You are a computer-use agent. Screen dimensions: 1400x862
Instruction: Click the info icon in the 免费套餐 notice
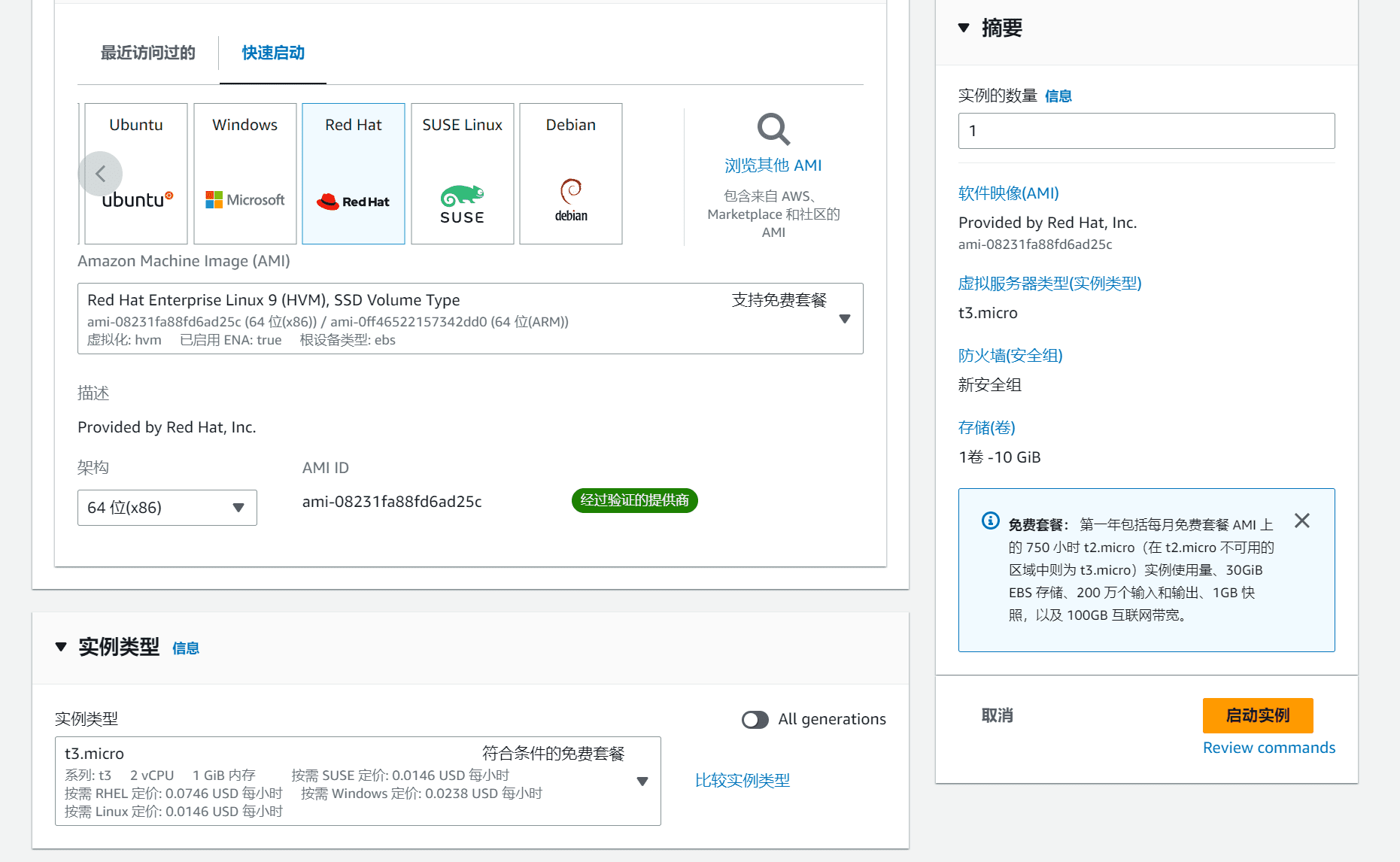pos(989,521)
